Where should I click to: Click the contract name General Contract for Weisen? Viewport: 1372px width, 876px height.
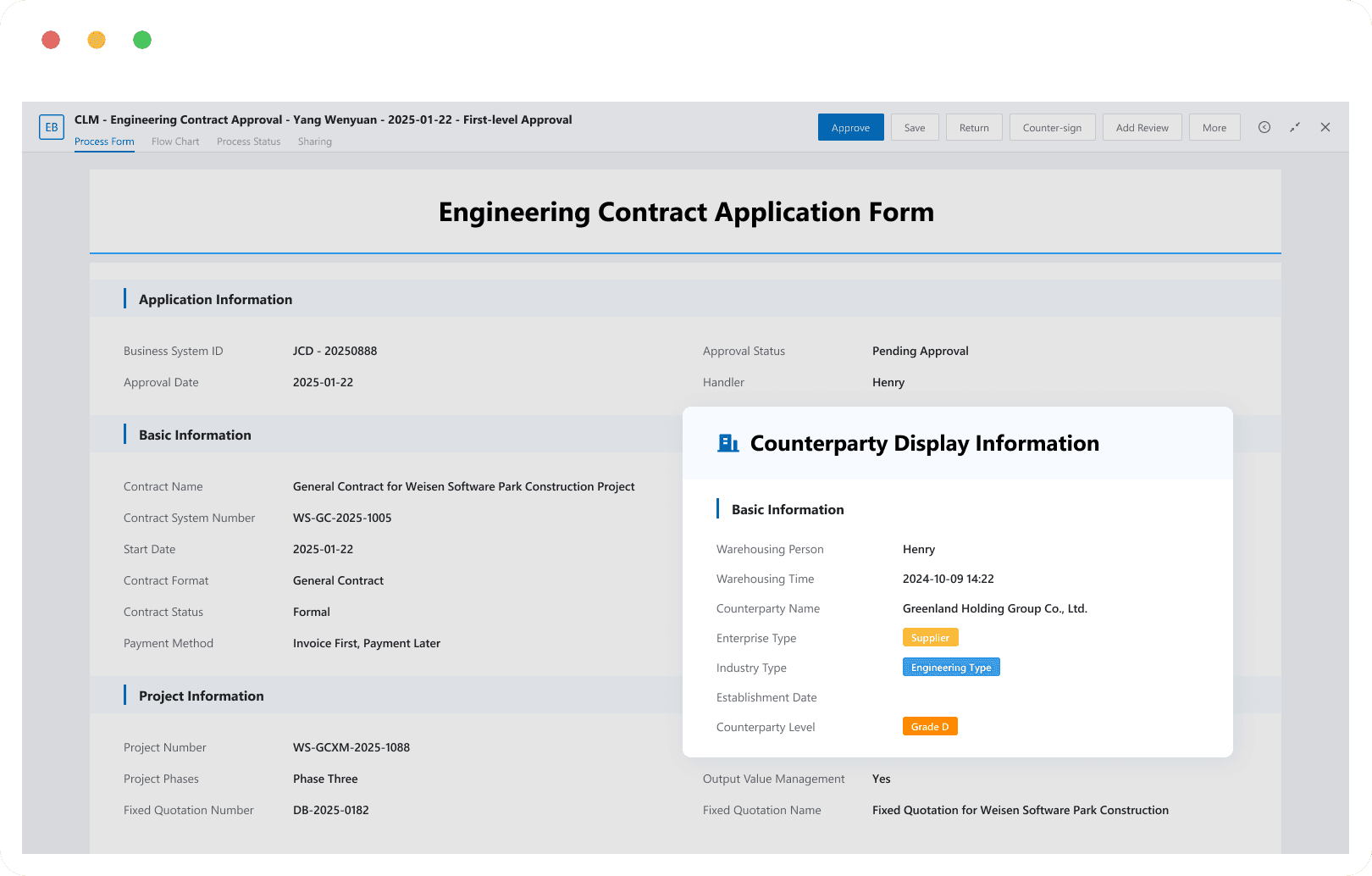[464, 486]
